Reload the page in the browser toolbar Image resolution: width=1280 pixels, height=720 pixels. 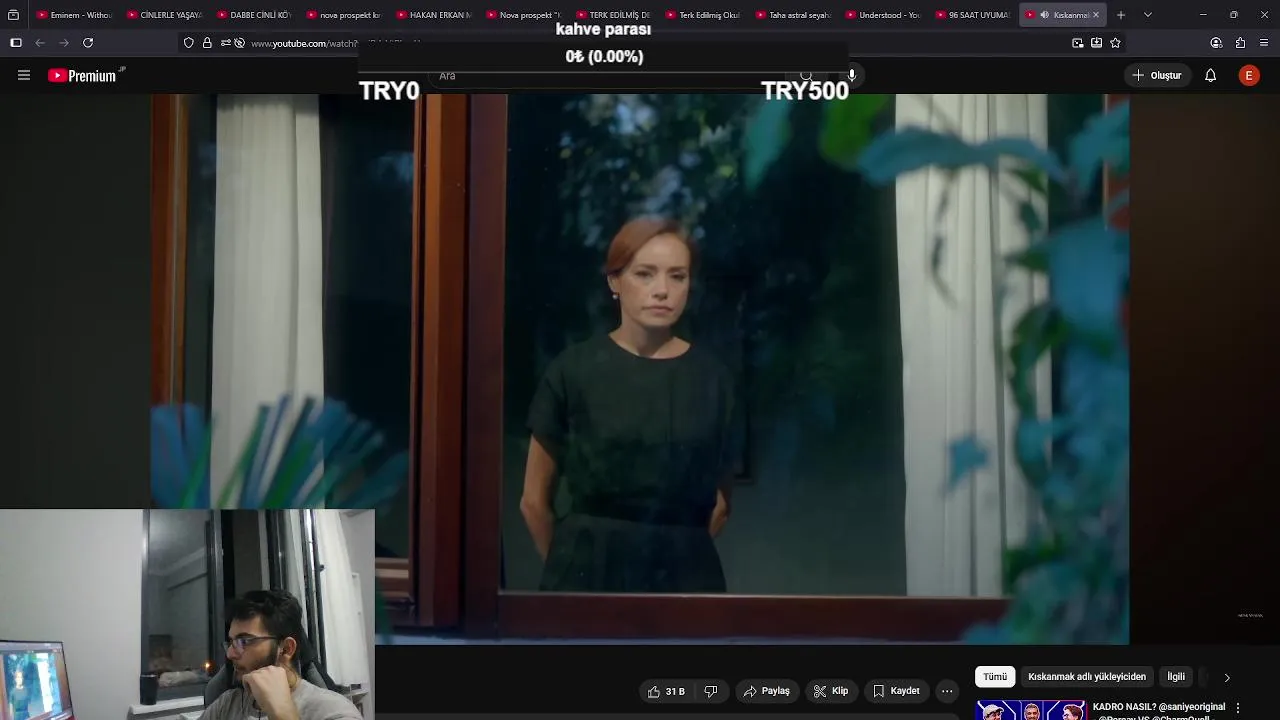click(x=88, y=43)
